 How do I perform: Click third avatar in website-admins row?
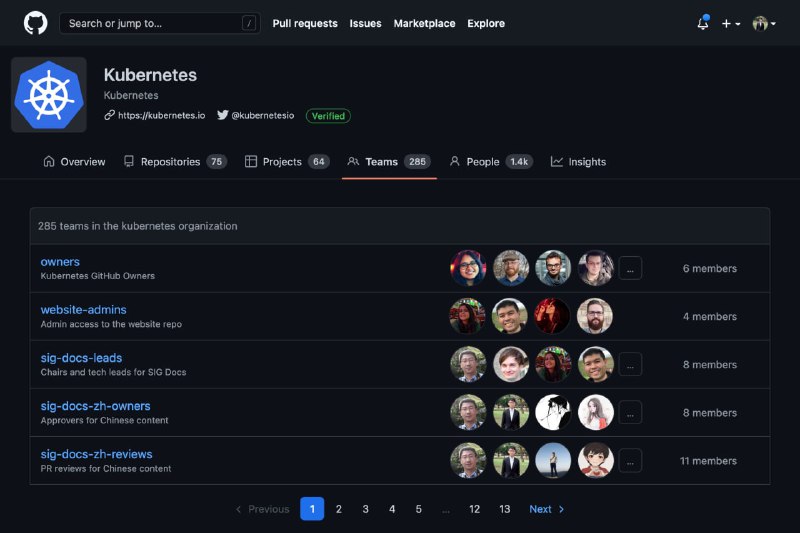[x=553, y=316]
